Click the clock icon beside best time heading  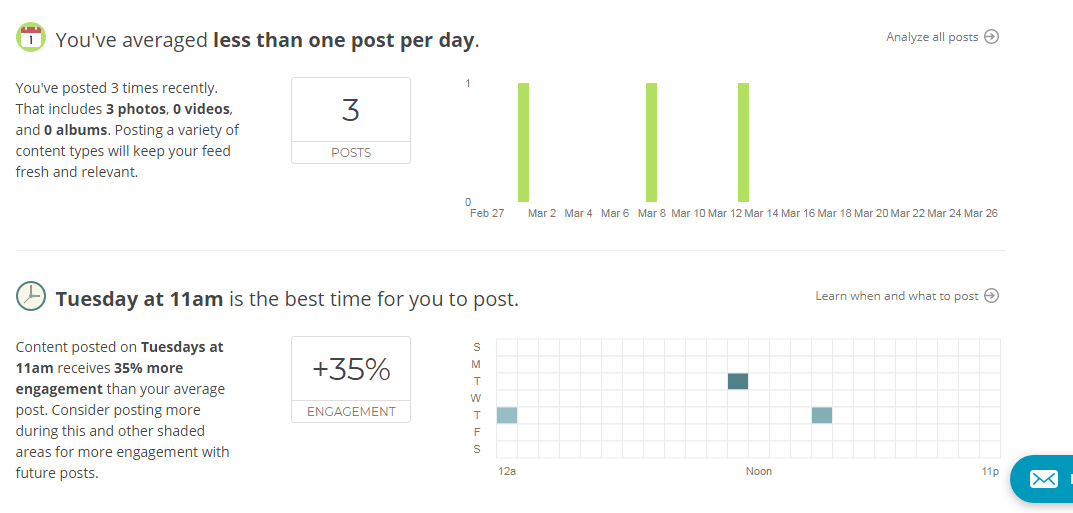[31, 296]
